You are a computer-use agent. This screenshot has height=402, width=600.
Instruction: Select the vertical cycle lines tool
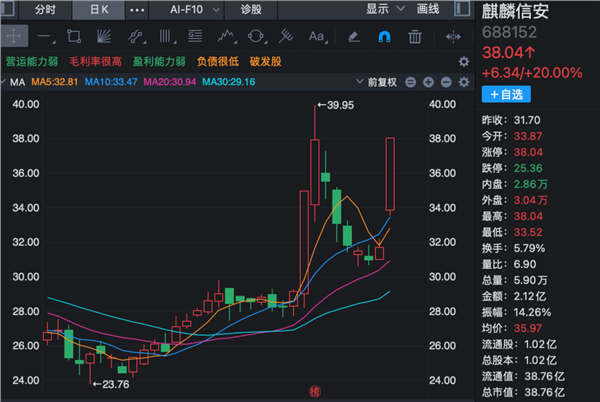click(x=166, y=36)
